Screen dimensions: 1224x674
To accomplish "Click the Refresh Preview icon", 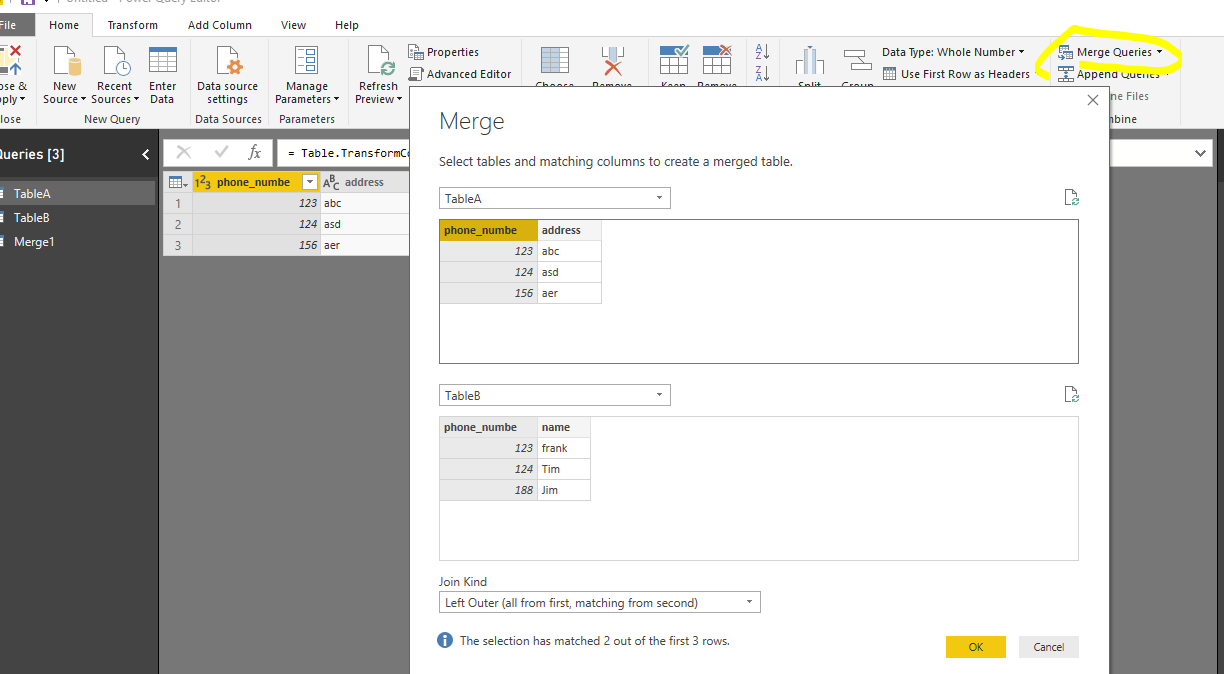I will (x=379, y=61).
